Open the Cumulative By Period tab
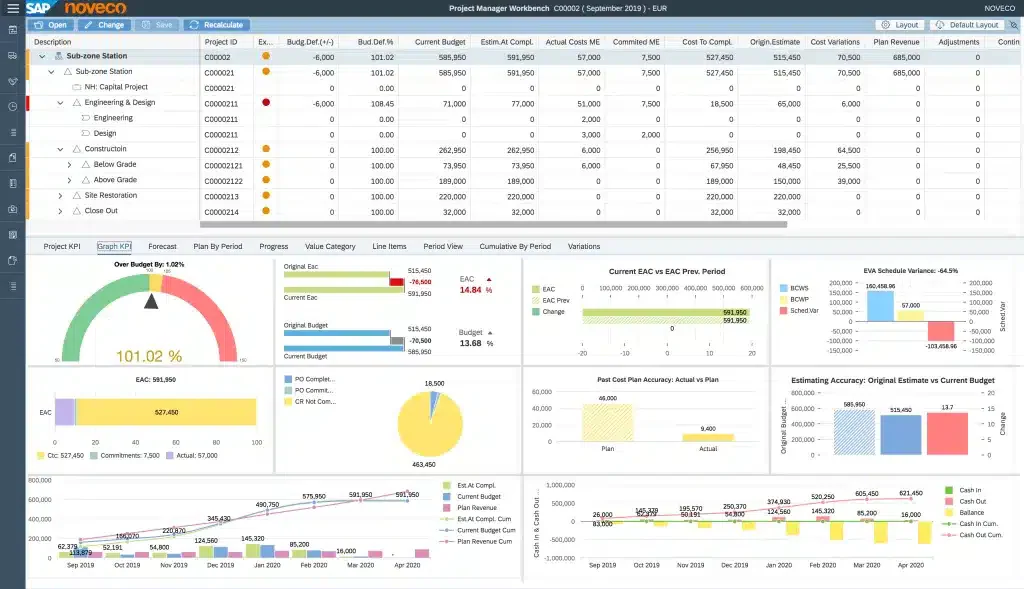The height and width of the screenshot is (589, 1024). [x=515, y=246]
